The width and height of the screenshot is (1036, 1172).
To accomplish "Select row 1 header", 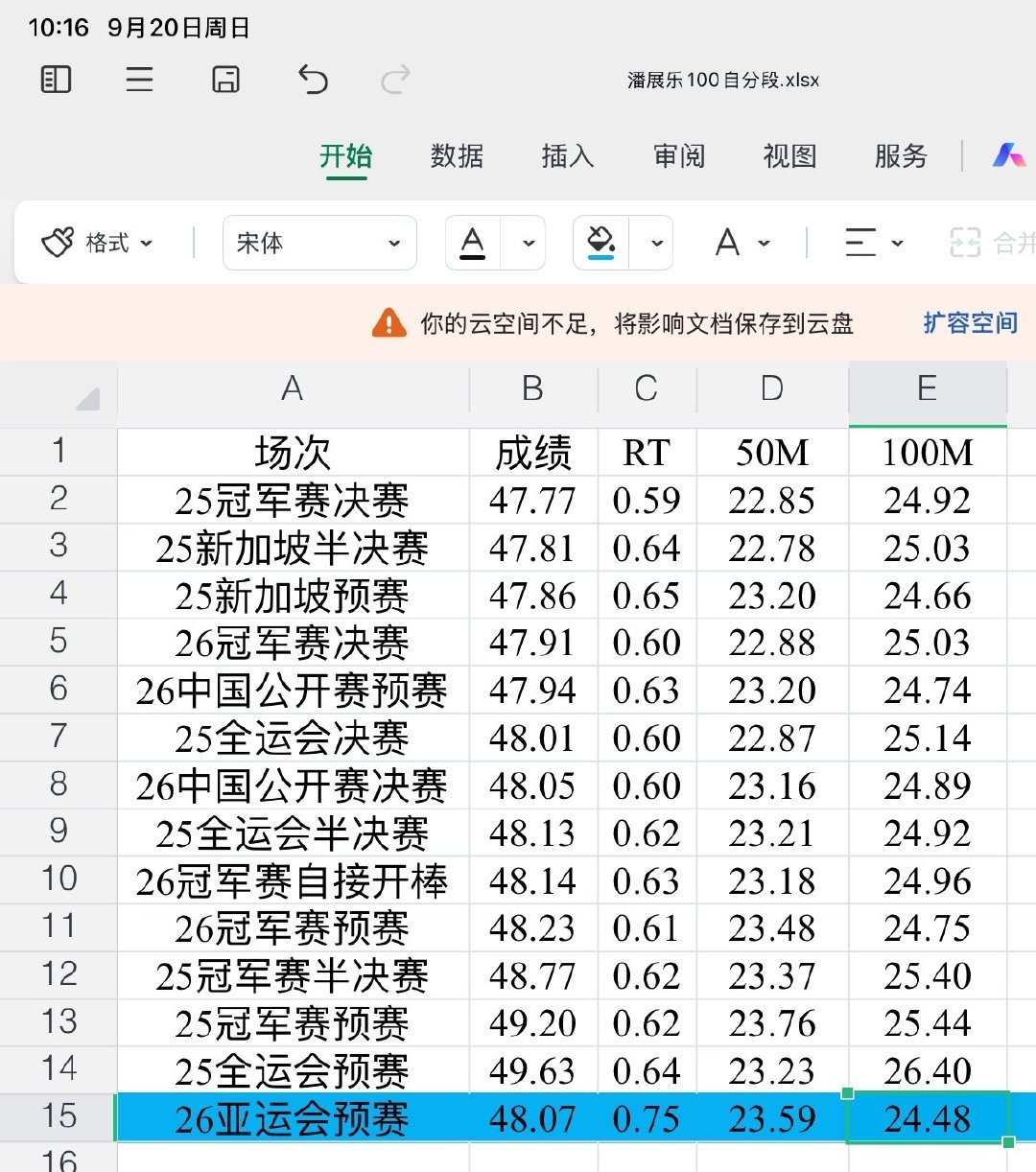I will click(59, 451).
